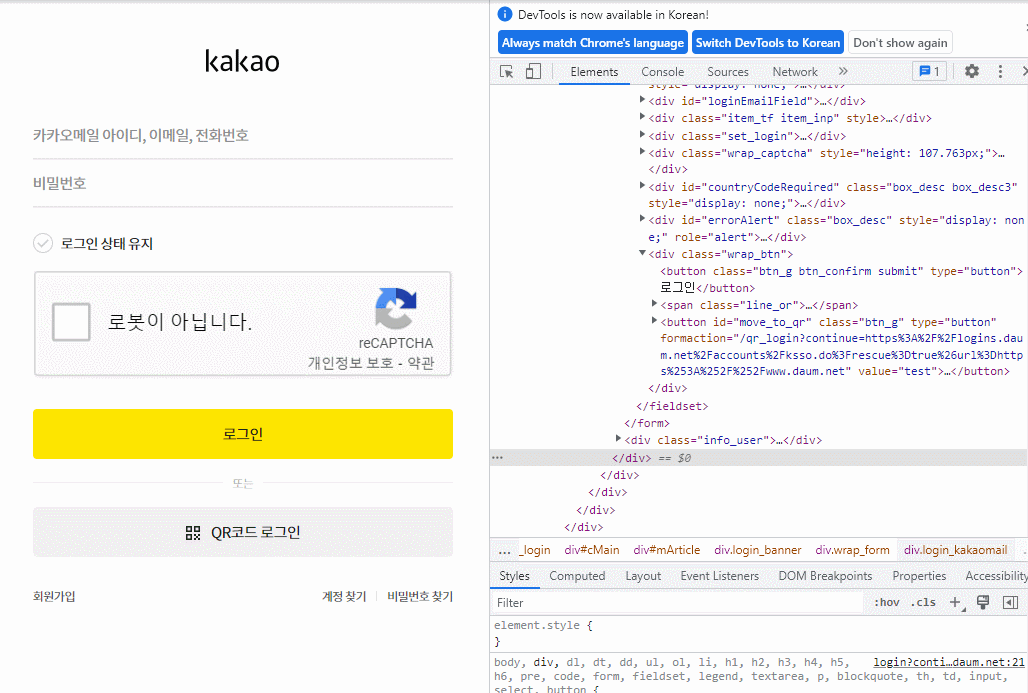Open the 비밀번호 찾기 link
The height and width of the screenshot is (693, 1028).
tap(420, 597)
